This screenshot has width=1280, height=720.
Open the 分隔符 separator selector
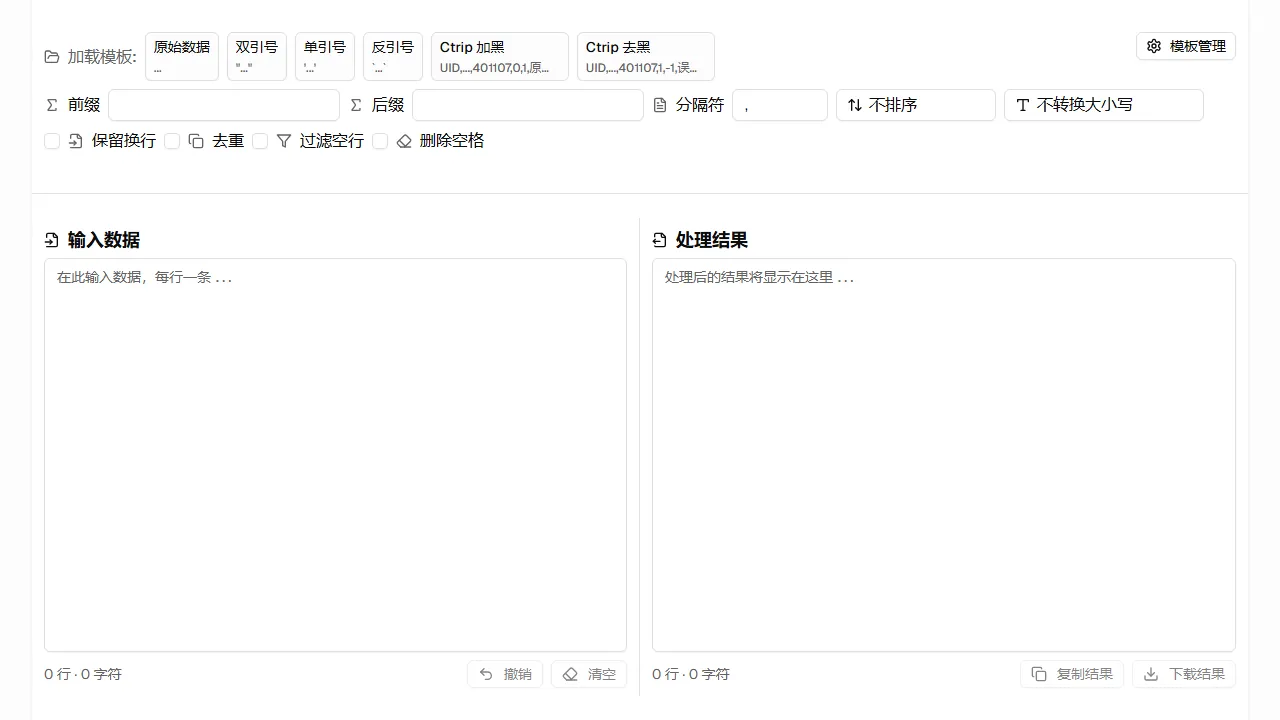tap(779, 104)
